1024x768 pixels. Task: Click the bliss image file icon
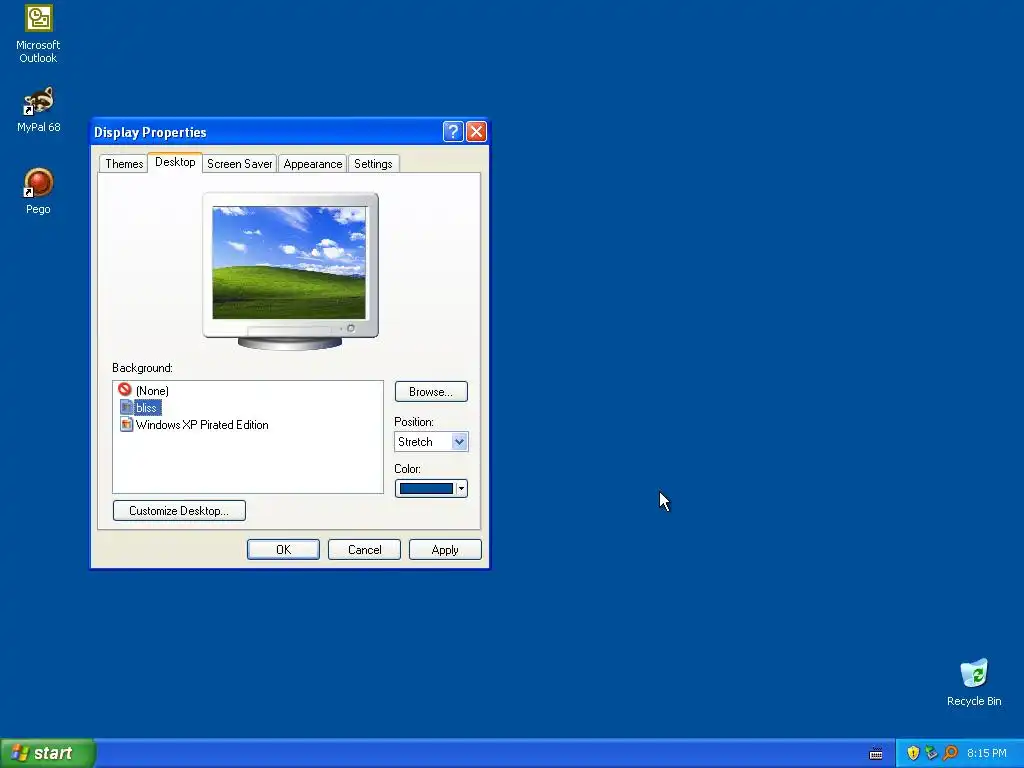pyautogui.click(x=126, y=408)
